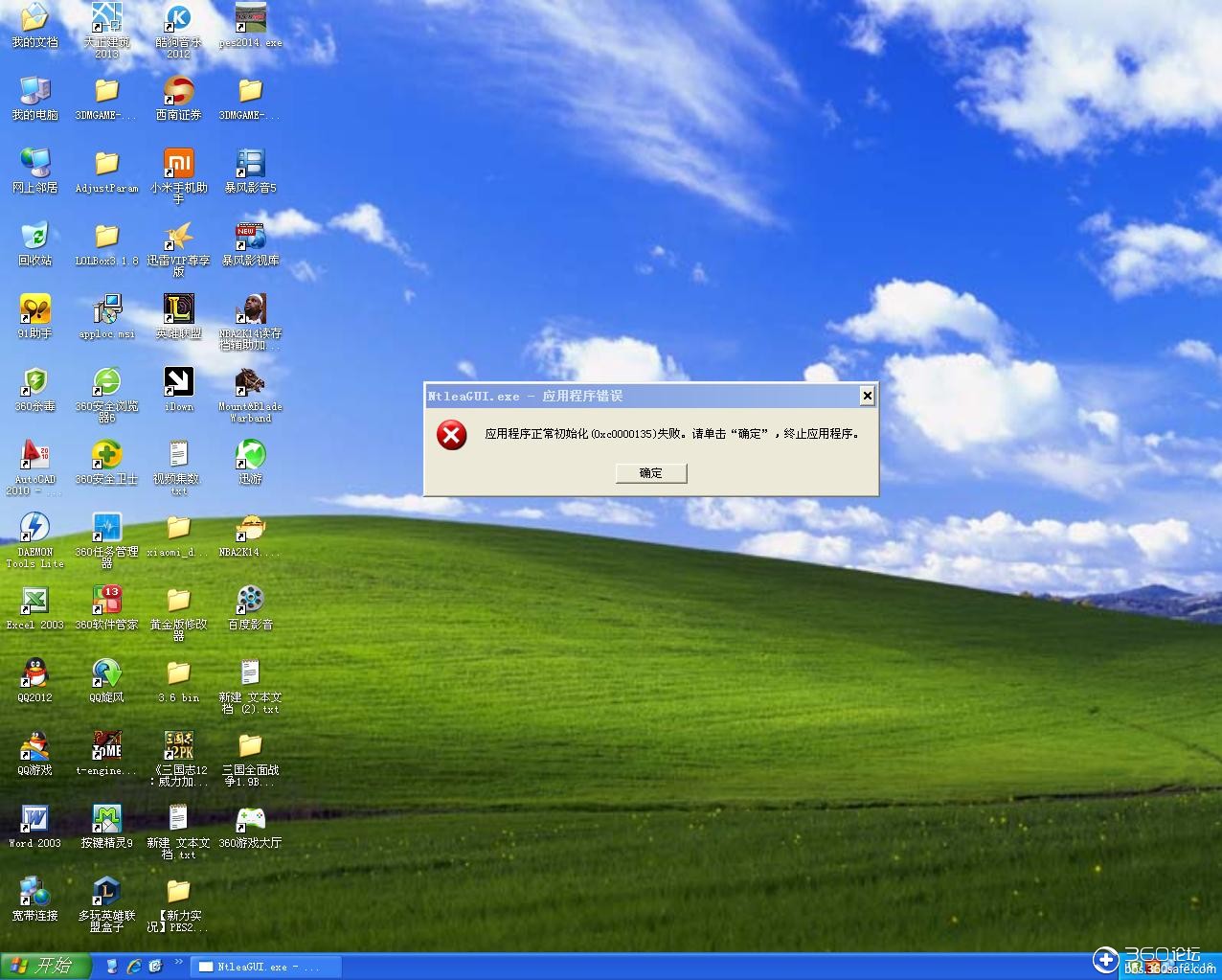
Task: Launch 天正建筑 2013 shortcut
Action: 106,31
